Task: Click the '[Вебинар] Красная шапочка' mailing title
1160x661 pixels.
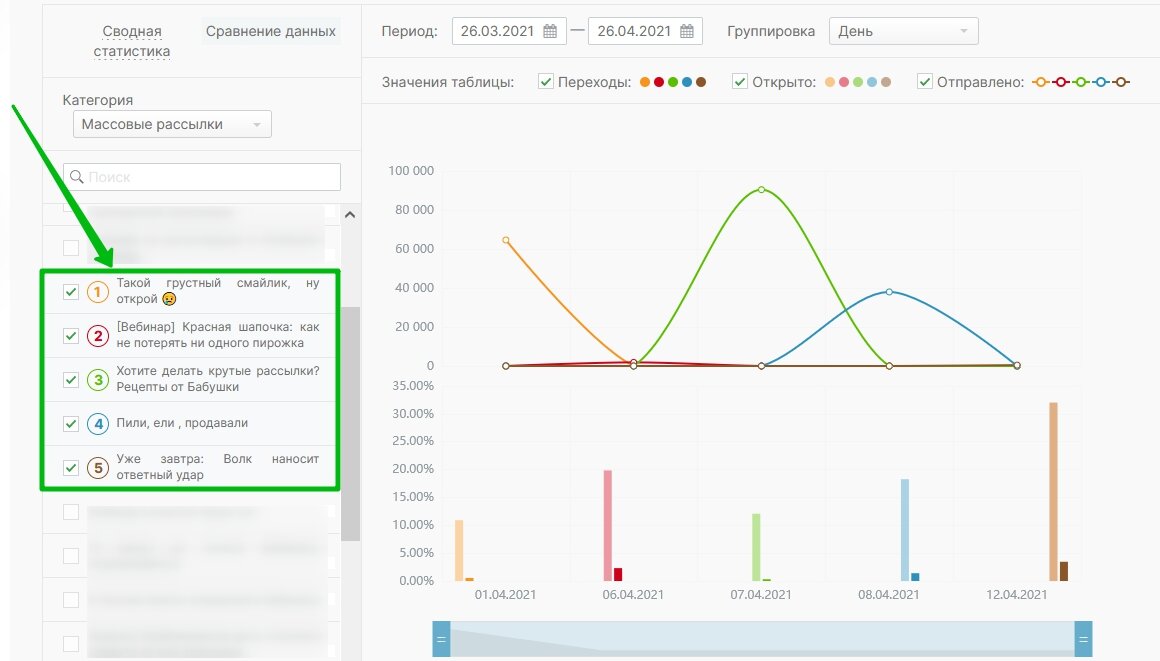Action: [x=218, y=335]
